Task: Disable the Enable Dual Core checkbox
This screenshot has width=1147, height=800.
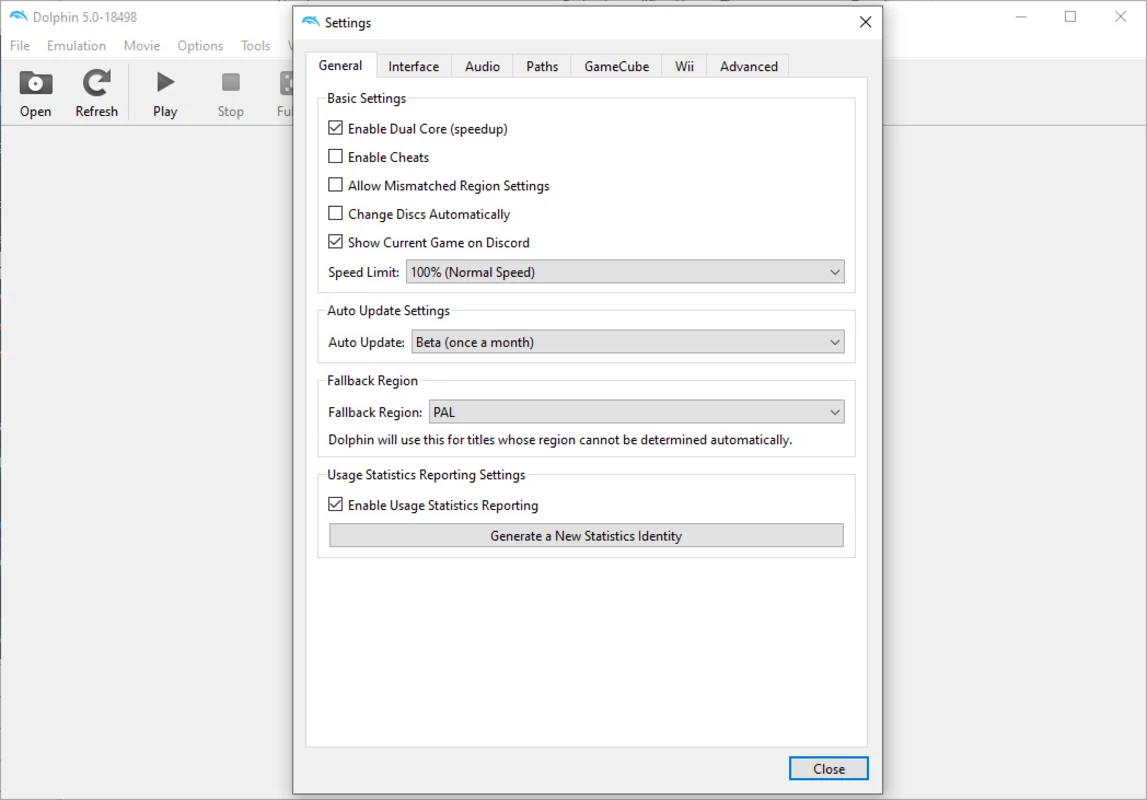Action: [x=336, y=129]
